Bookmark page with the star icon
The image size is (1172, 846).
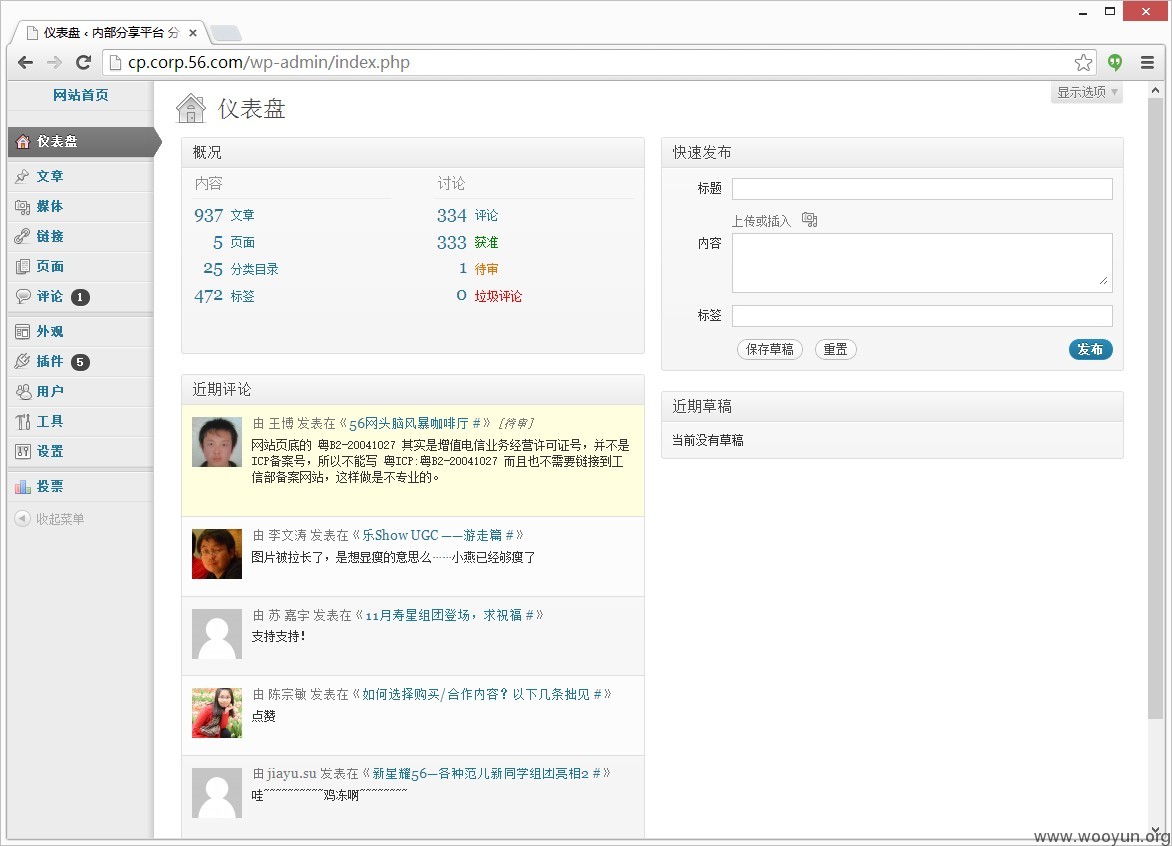tap(1083, 63)
